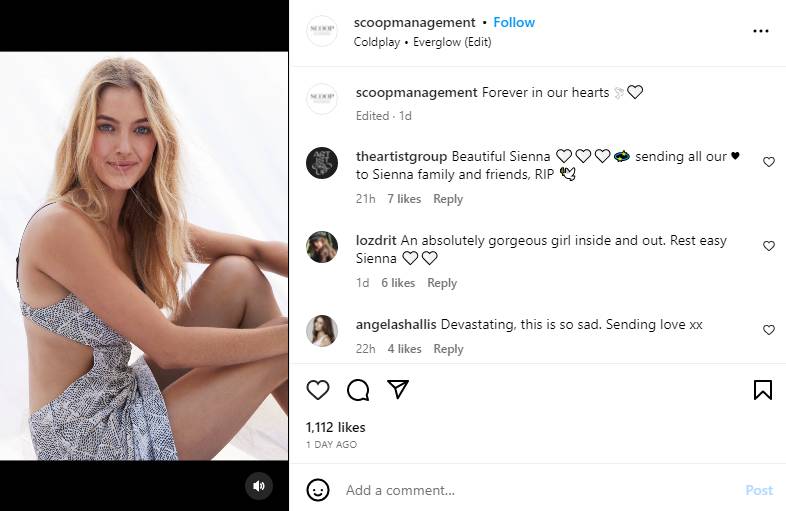This screenshot has width=786, height=511.
Task: View the 7 likes on theartistgroup's comment
Action: tap(404, 199)
